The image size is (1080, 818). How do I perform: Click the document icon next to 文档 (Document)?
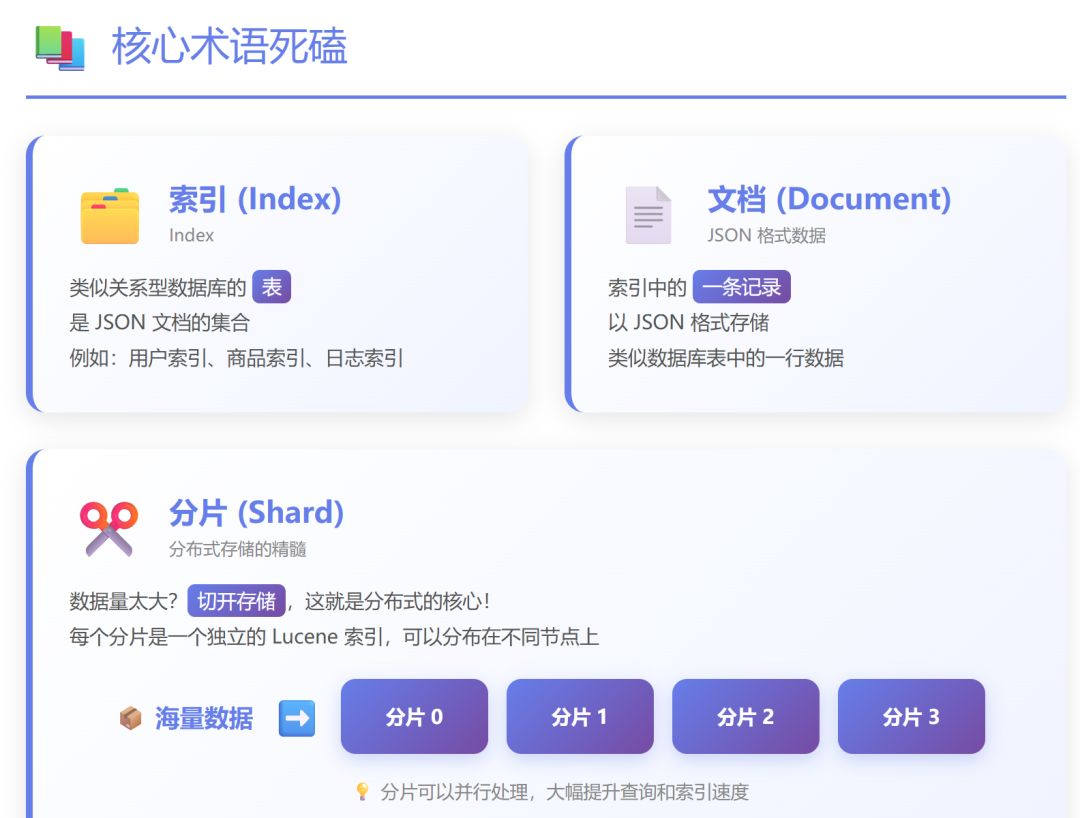pyautogui.click(x=648, y=213)
